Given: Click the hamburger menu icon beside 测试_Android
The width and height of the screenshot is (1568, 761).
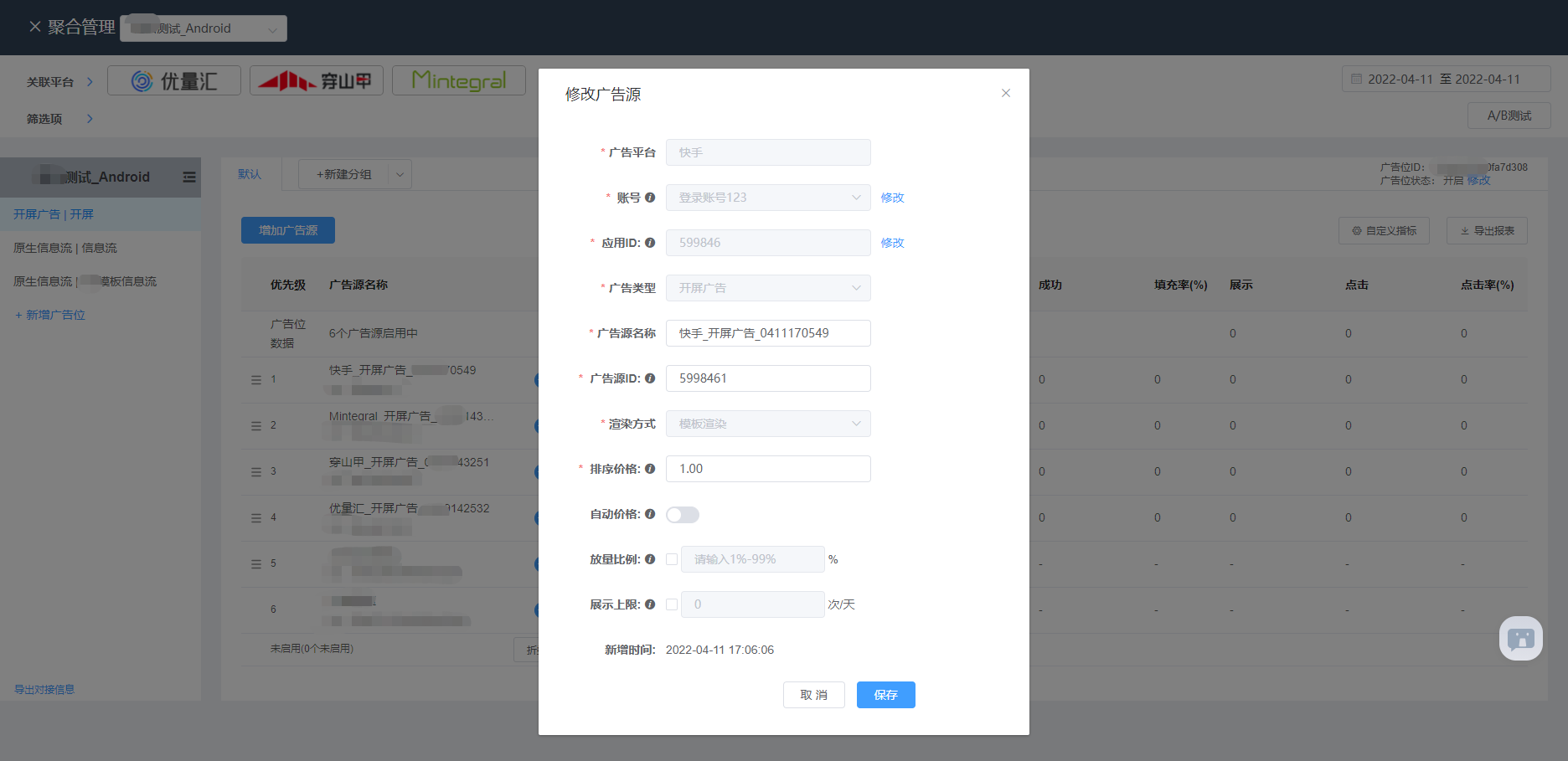Looking at the screenshot, I should pyautogui.click(x=189, y=177).
